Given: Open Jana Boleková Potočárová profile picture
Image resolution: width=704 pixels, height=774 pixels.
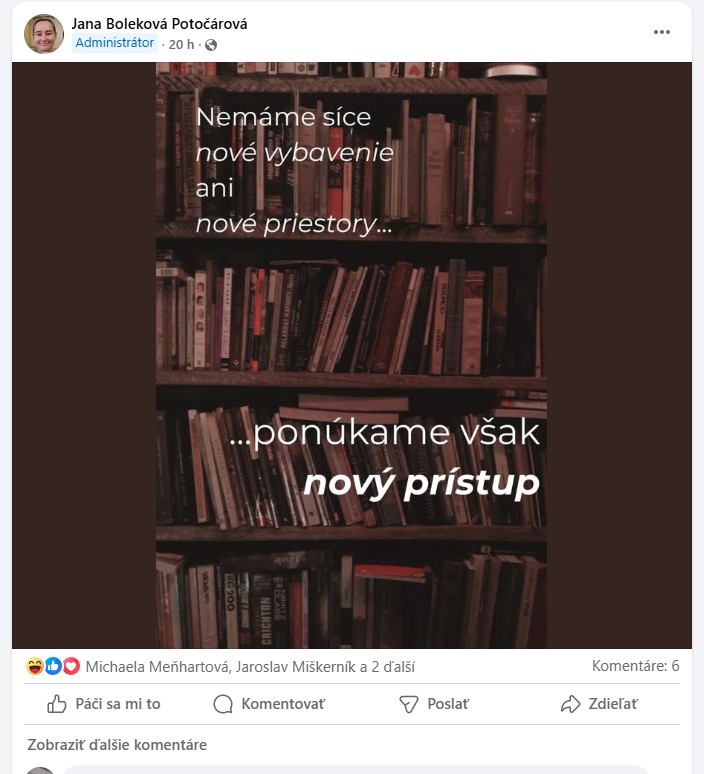Looking at the screenshot, I should coord(44,34).
